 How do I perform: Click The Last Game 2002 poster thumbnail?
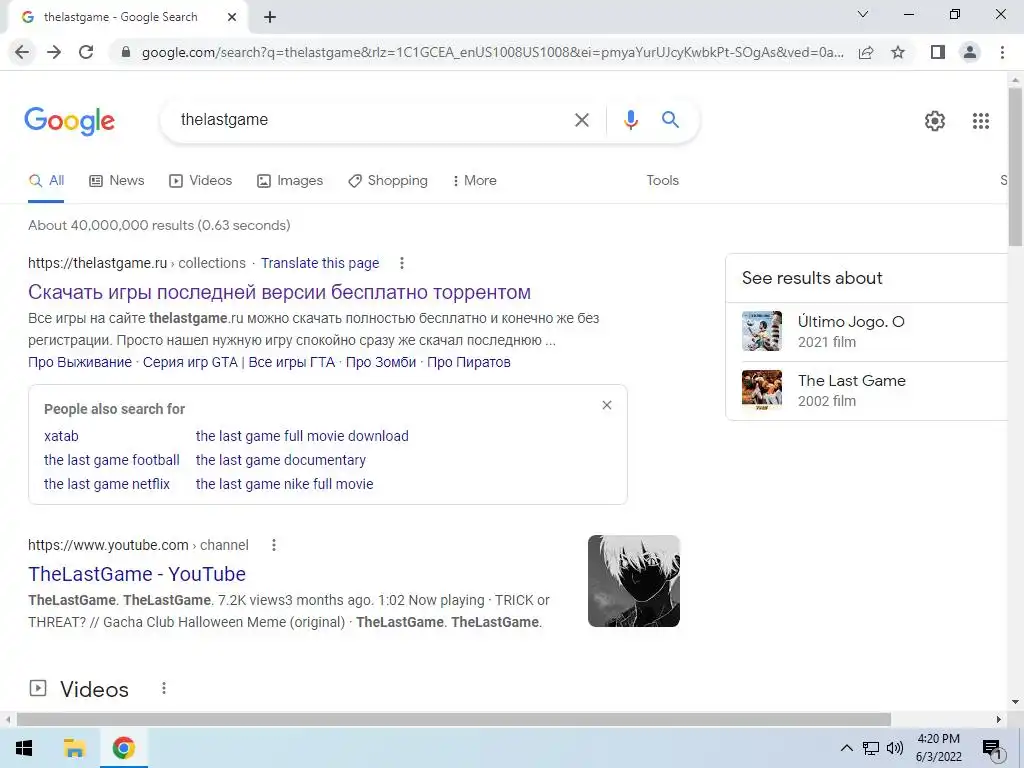[x=761, y=390]
